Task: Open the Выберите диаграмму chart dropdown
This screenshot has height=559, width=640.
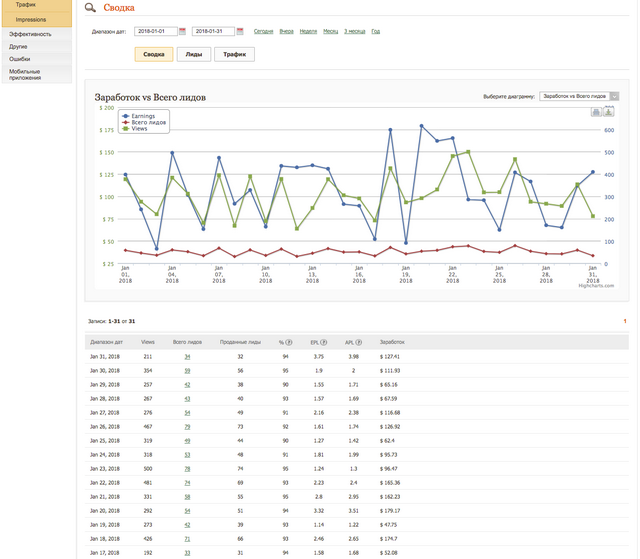Action: tap(579, 96)
